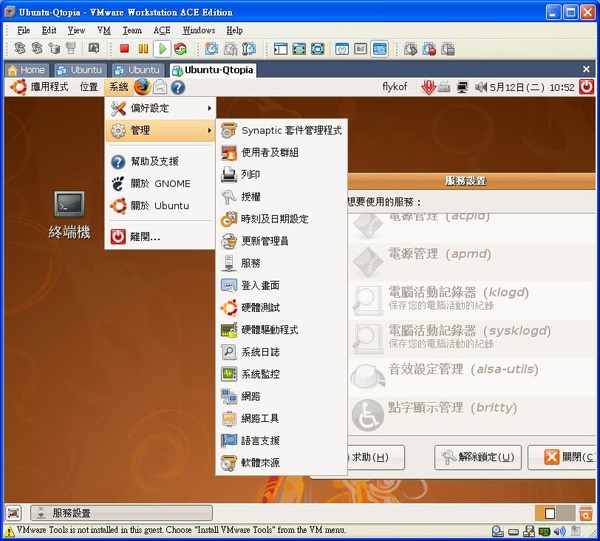600x541 pixels.
Task: Click the Ubuntu logo on 應用程式 menu
Action: click(x=18, y=87)
